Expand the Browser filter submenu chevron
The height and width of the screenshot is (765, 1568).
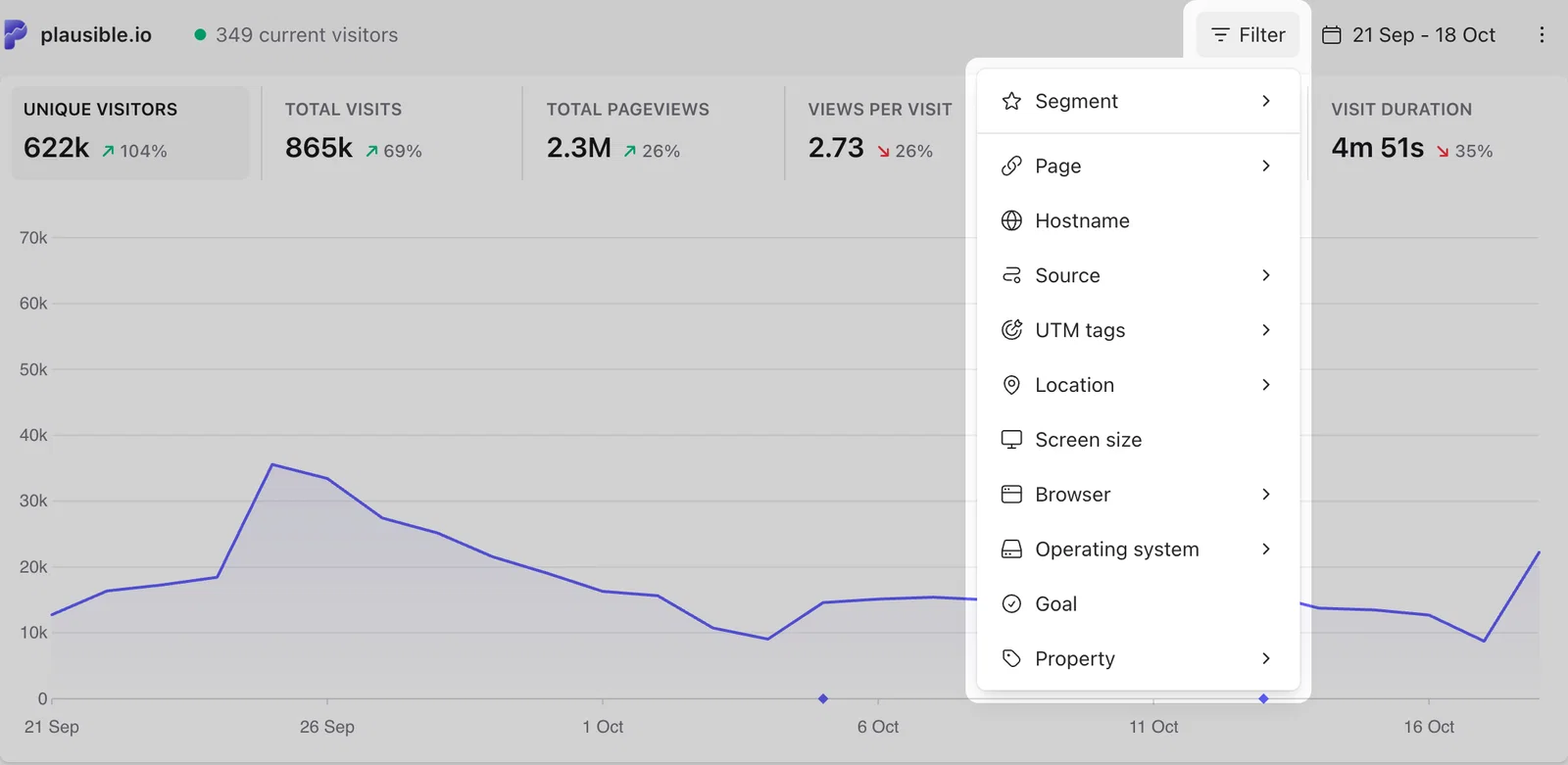1266,495
